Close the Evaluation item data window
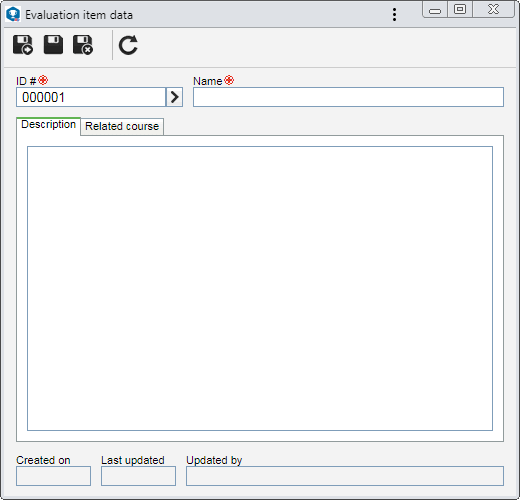The width and height of the screenshot is (520, 500). point(493,9)
